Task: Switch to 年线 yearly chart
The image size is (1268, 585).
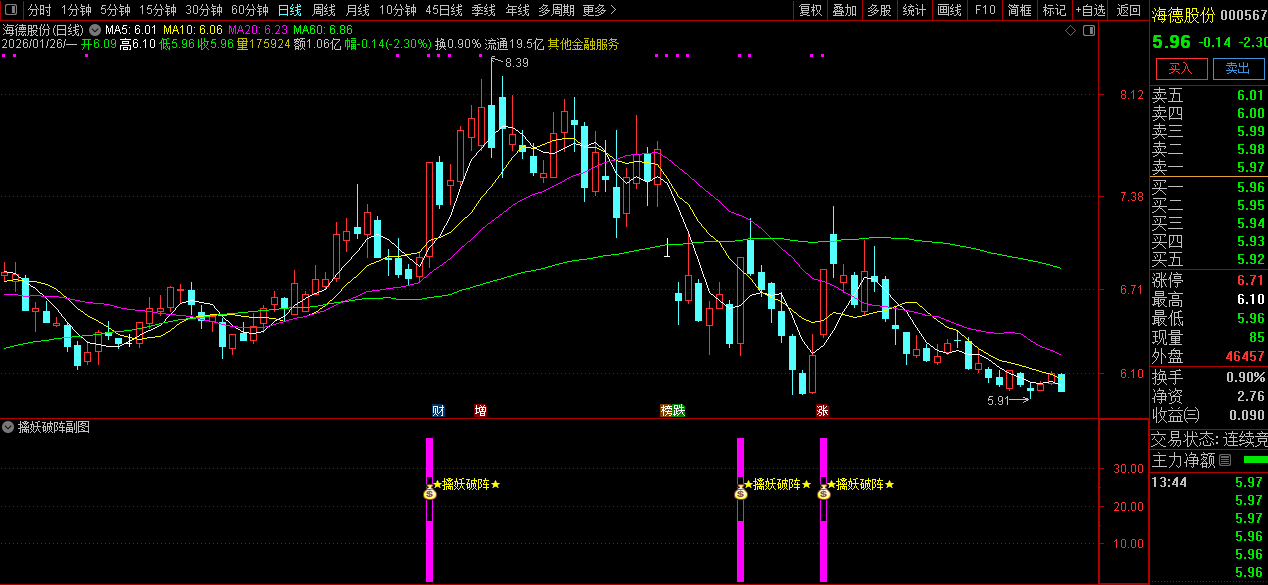Action: point(517,10)
